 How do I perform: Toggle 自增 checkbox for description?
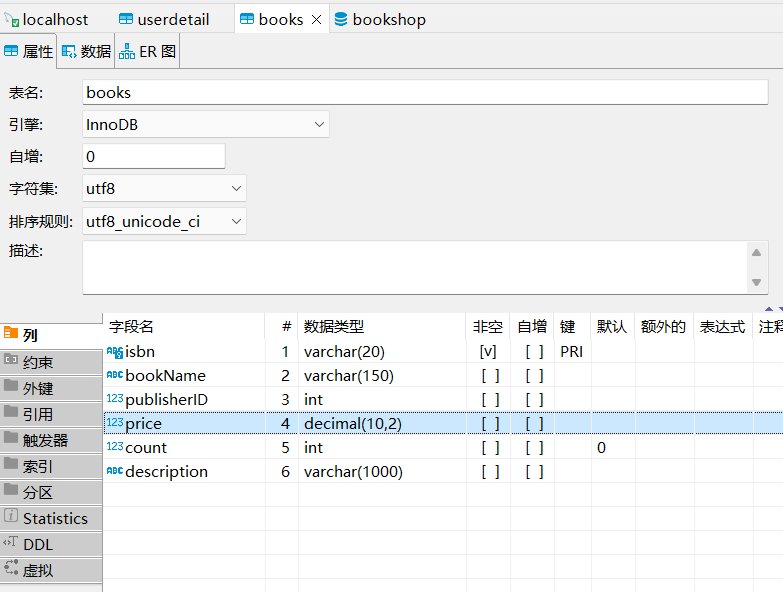[534, 472]
